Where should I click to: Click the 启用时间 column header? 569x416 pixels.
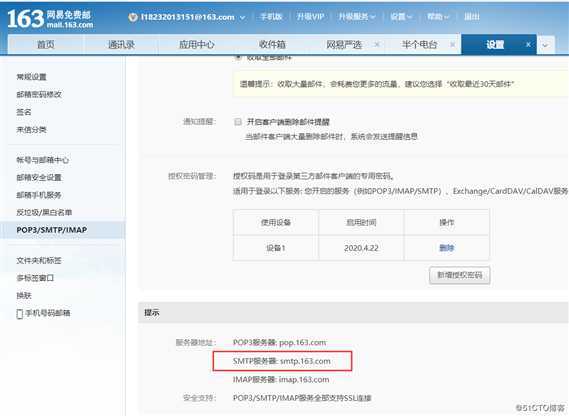tap(361, 222)
